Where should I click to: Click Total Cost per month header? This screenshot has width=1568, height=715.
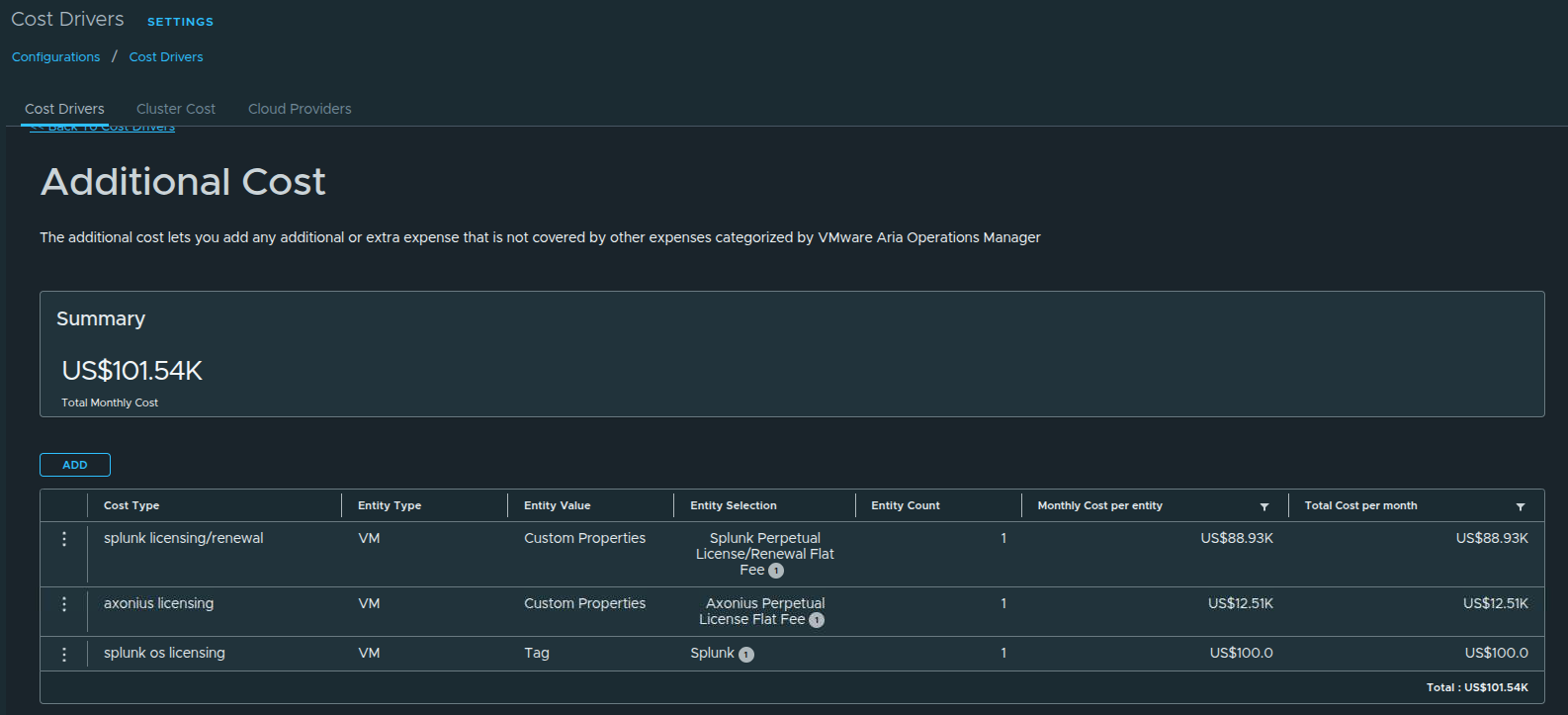(x=1360, y=505)
